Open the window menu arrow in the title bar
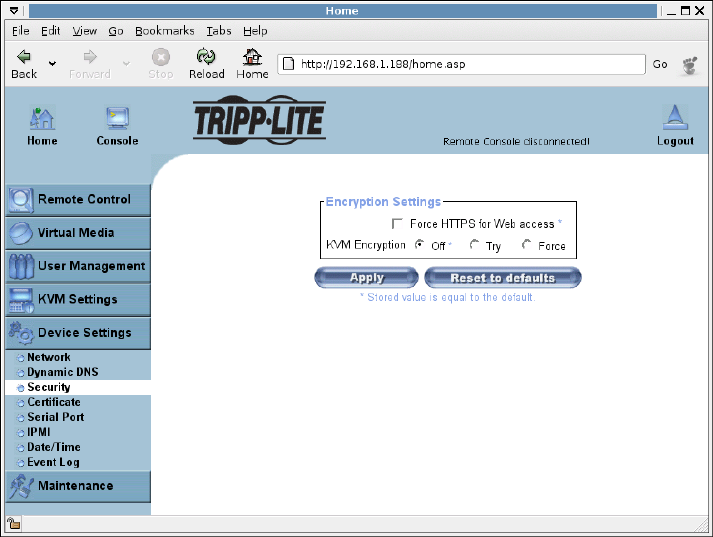Image resolution: width=713 pixels, height=537 pixels. click(x=14, y=10)
